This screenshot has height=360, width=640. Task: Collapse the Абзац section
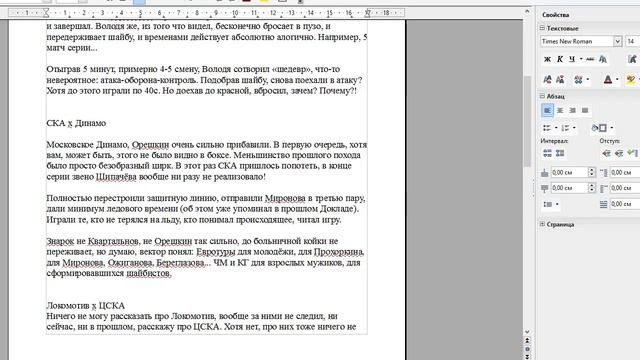(542, 96)
